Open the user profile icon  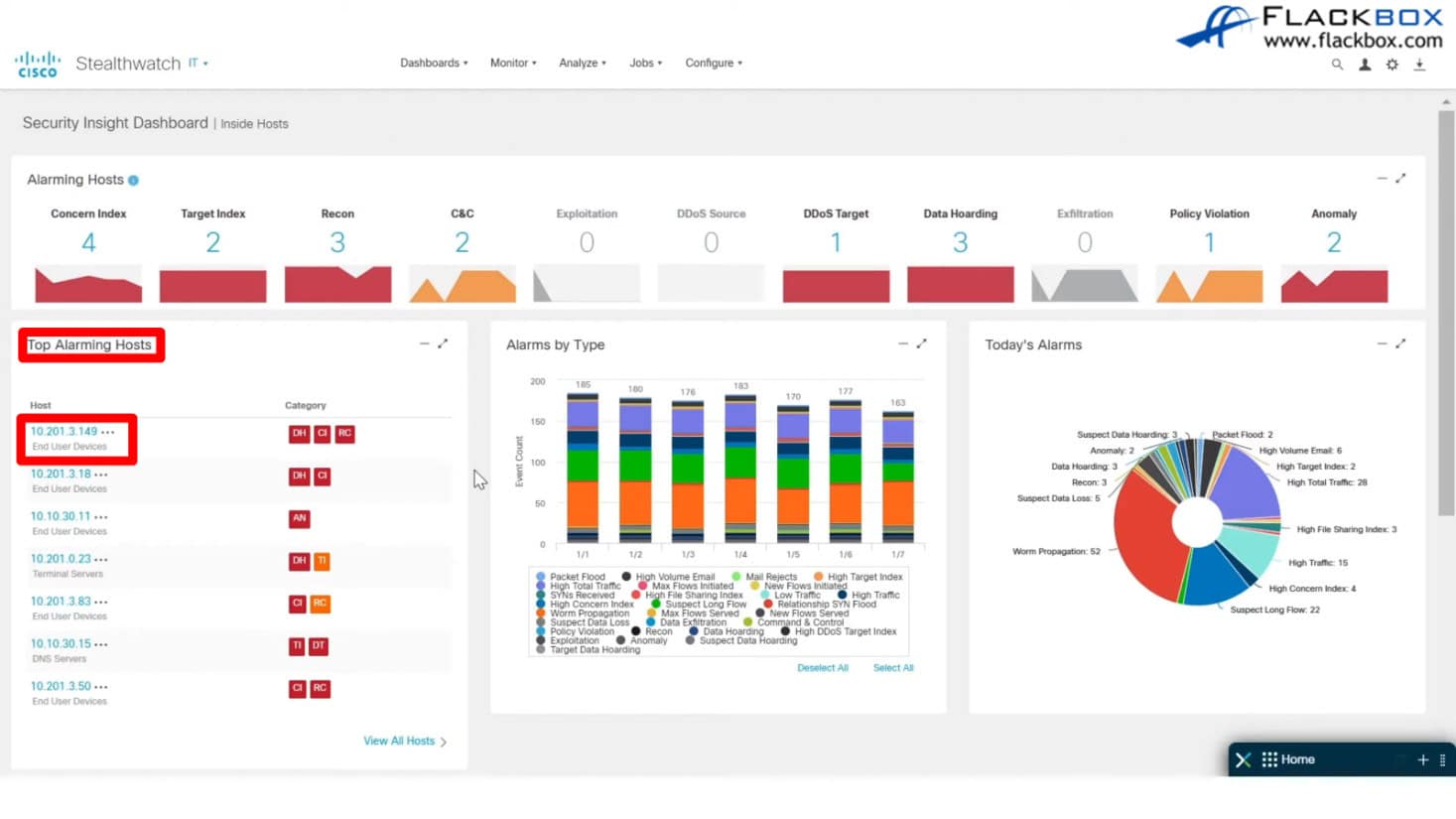tap(1365, 65)
